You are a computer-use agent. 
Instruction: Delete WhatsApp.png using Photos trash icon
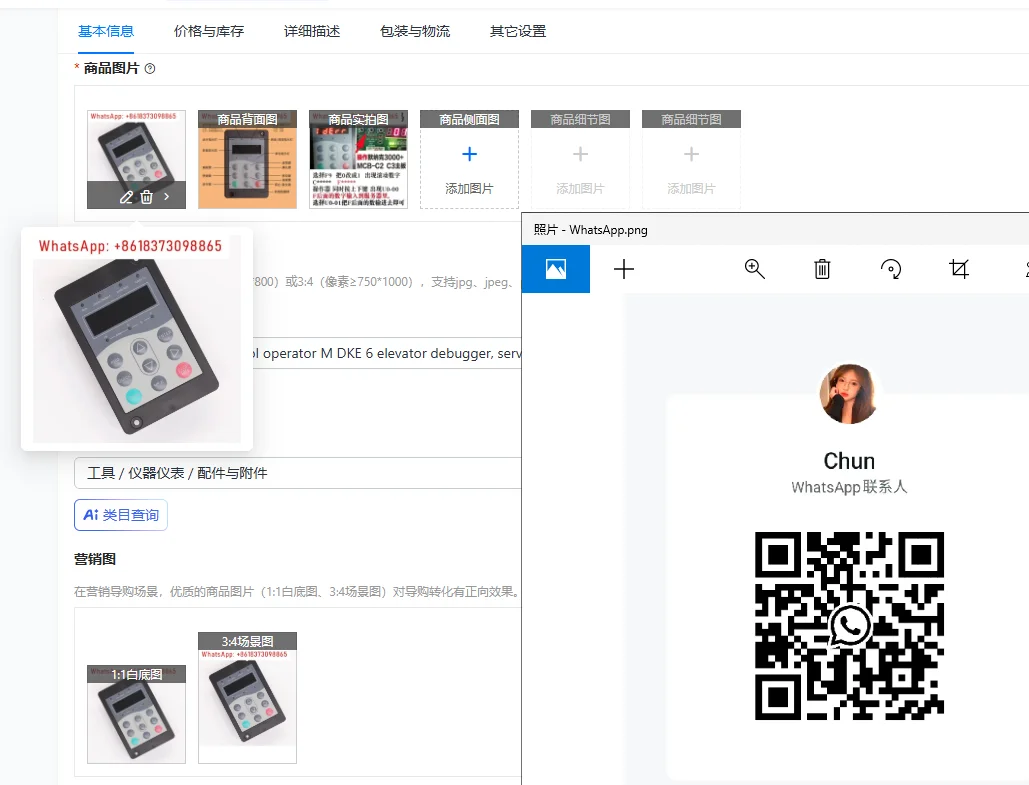point(822,269)
